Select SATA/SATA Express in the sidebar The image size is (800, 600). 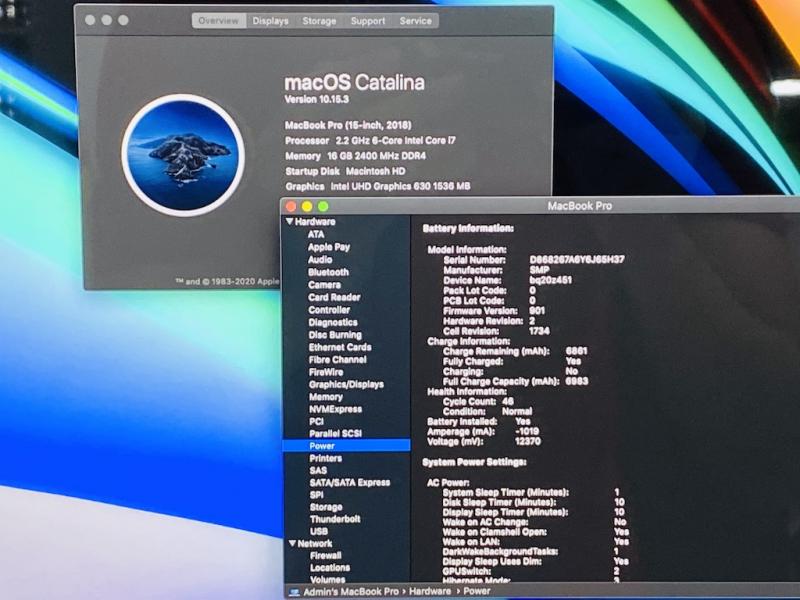349,482
